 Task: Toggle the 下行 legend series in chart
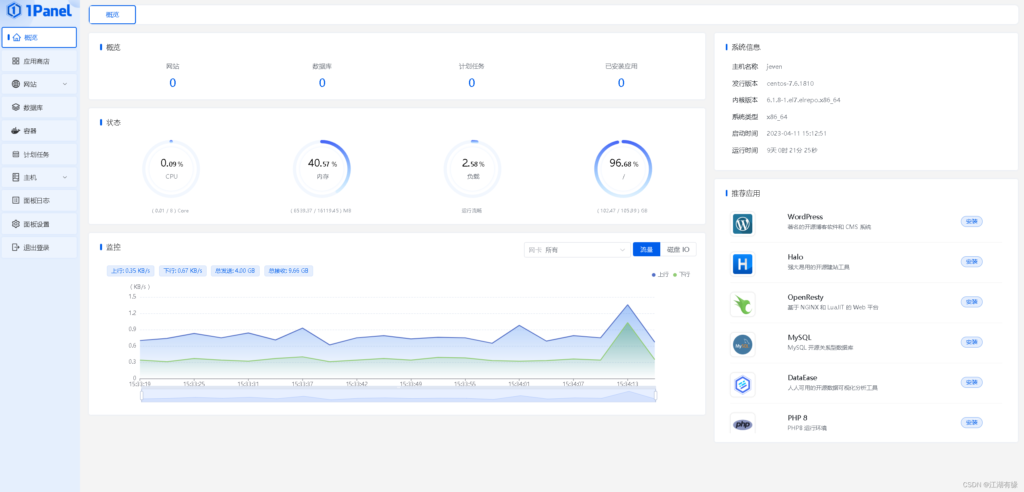[682, 273]
